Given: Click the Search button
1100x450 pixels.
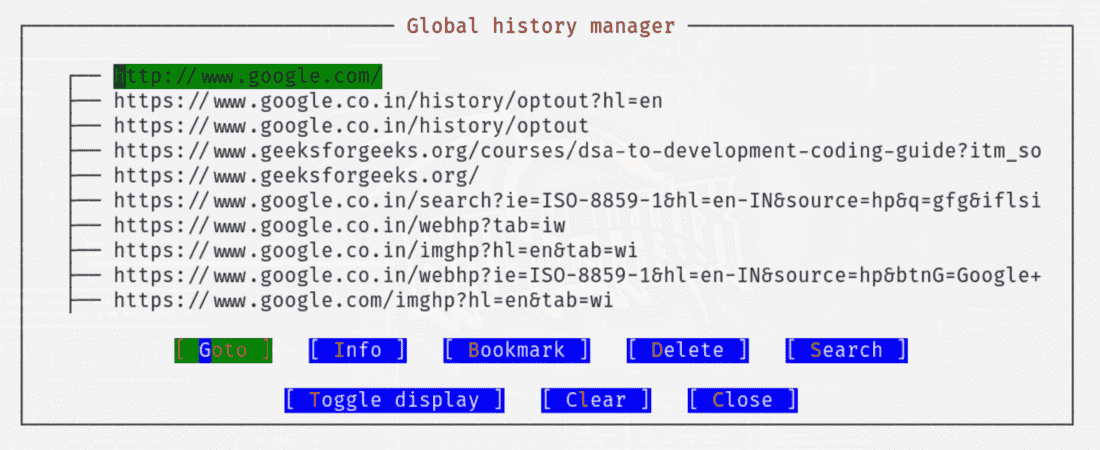Looking at the screenshot, I should click(x=847, y=350).
